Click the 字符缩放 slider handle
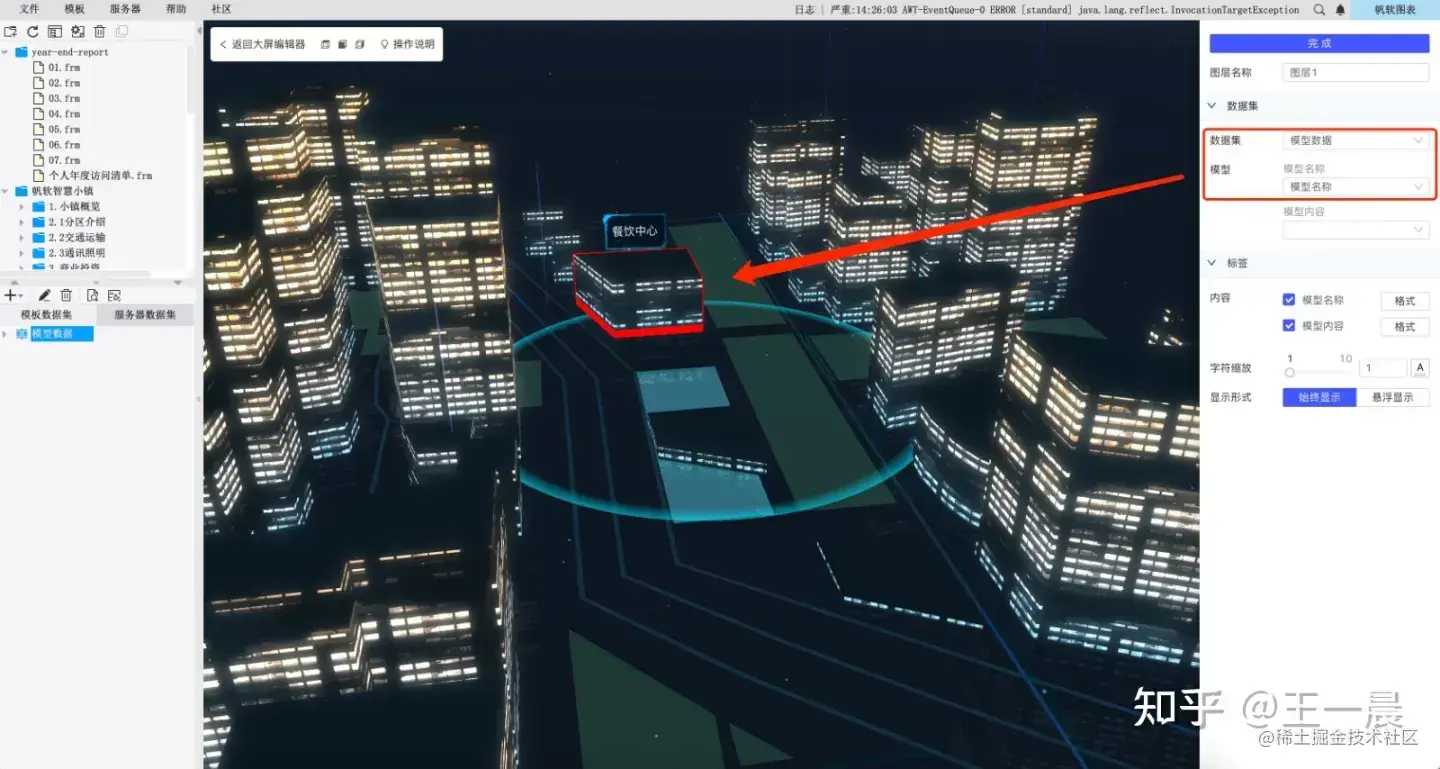Image resolution: width=1440 pixels, height=769 pixels. click(1290, 372)
